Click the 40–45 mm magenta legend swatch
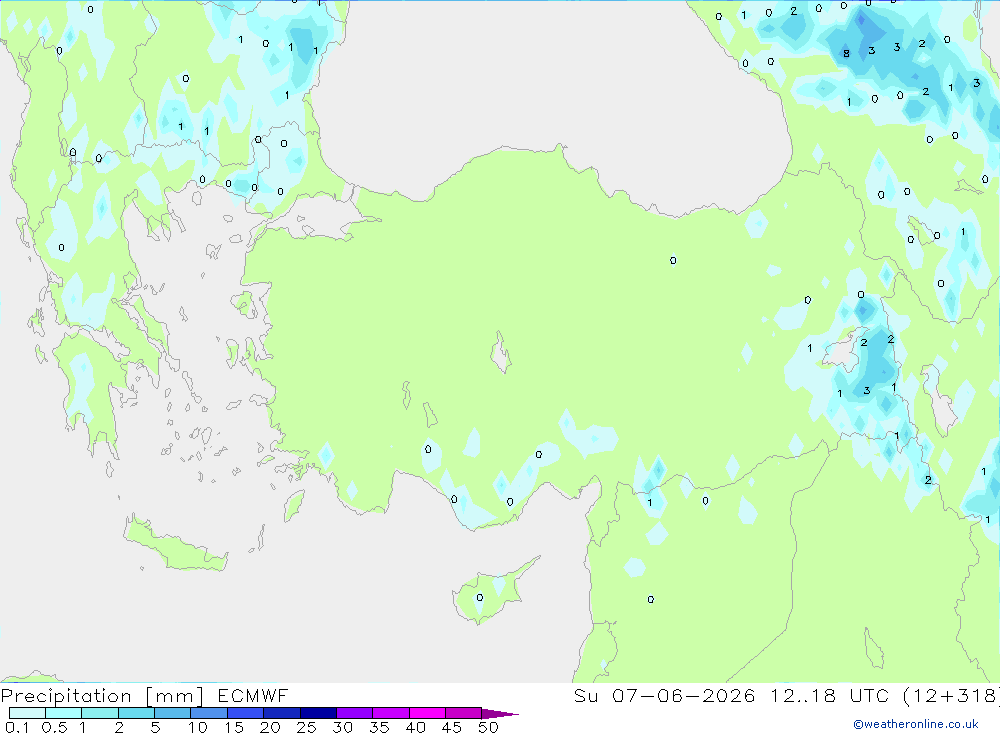 427,713
